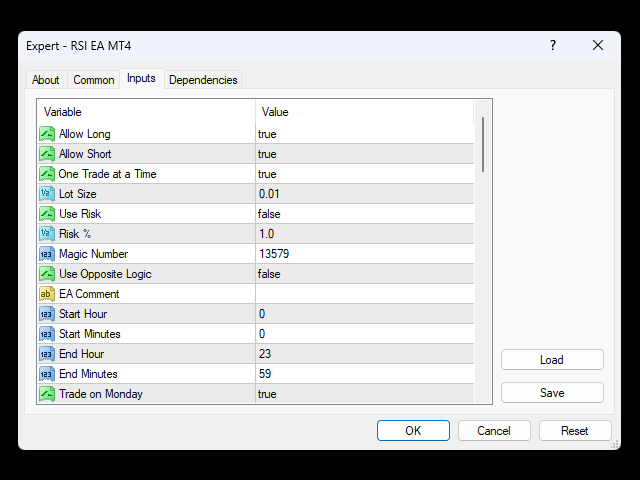Click the Reset button
The width and height of the screenshot is (640, 480).
(x=575, y=431)
